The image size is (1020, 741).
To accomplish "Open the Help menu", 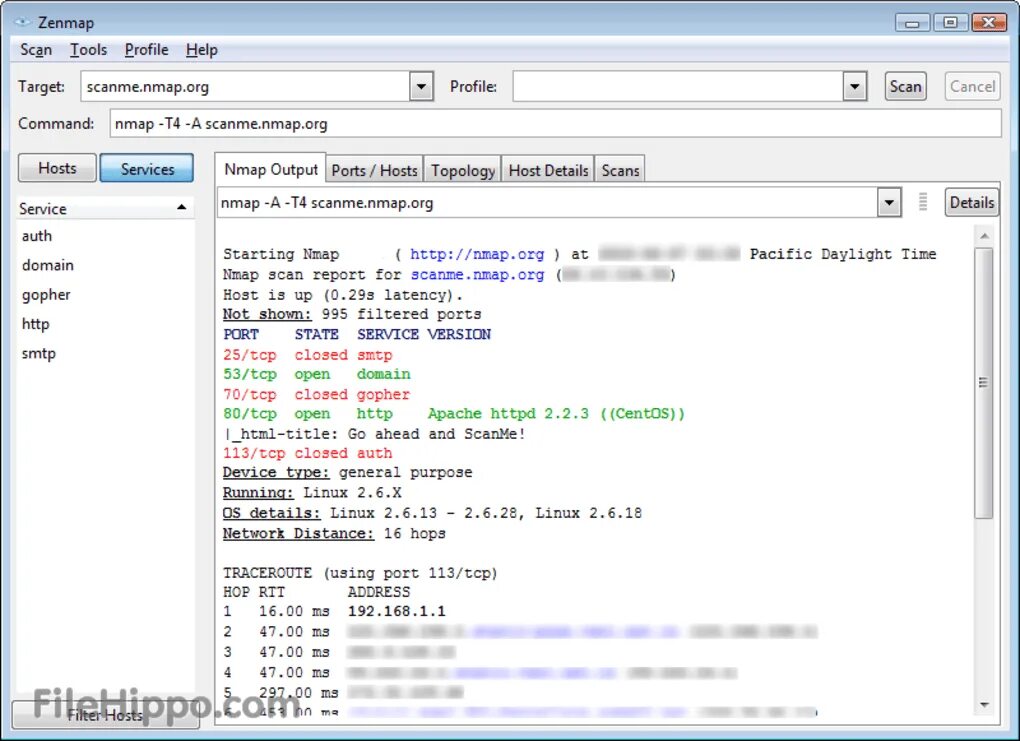I will coord(202,50).
